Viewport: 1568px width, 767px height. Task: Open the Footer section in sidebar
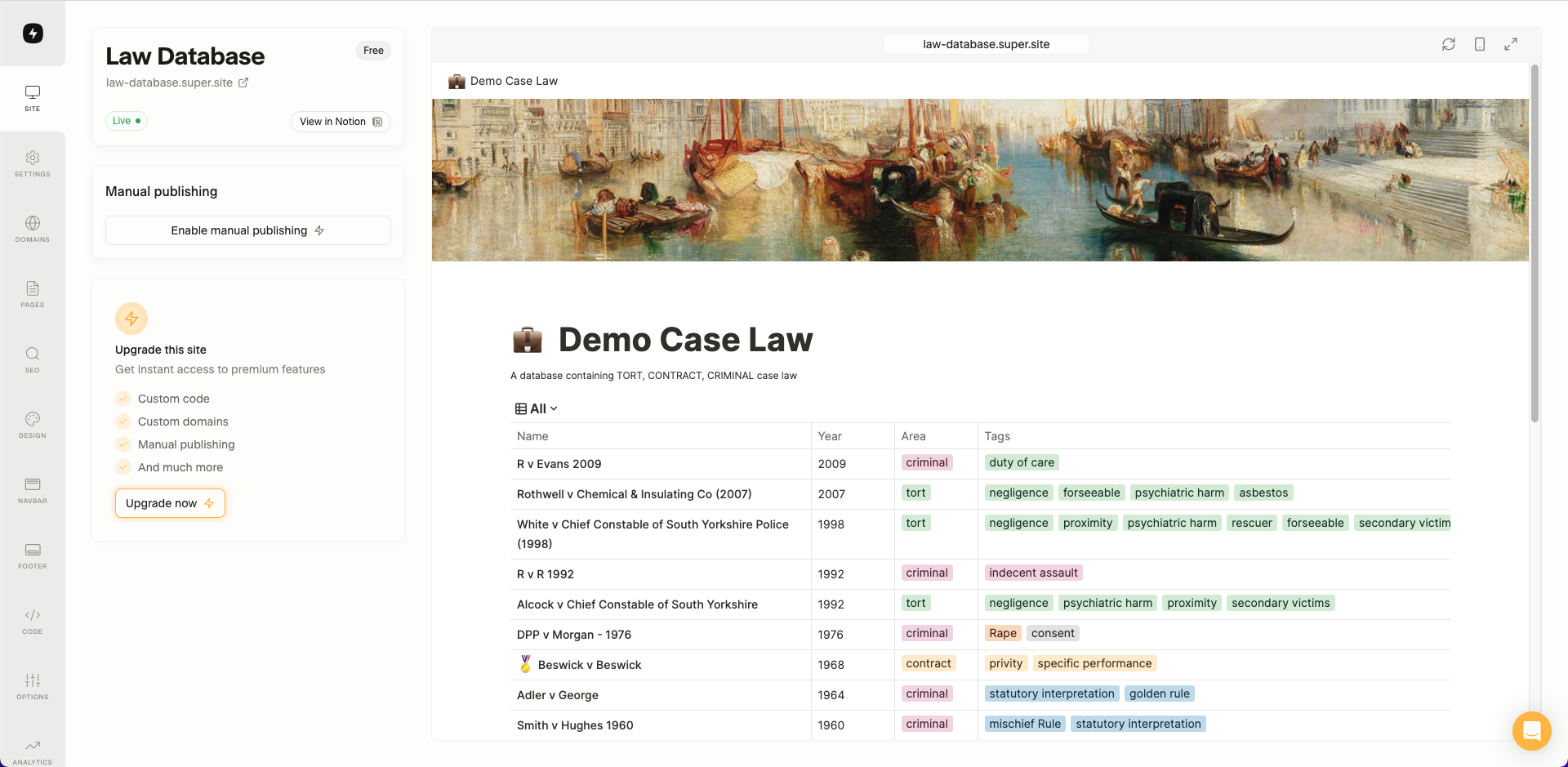33,555
